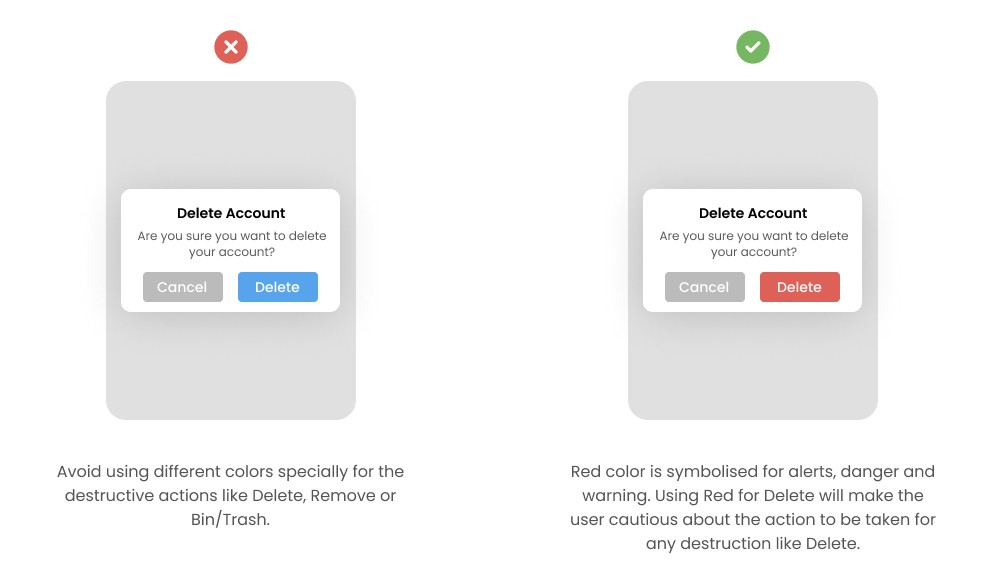
Task: Click gray mockup area below the blue-button dialog
Action: tap(231, 366)
